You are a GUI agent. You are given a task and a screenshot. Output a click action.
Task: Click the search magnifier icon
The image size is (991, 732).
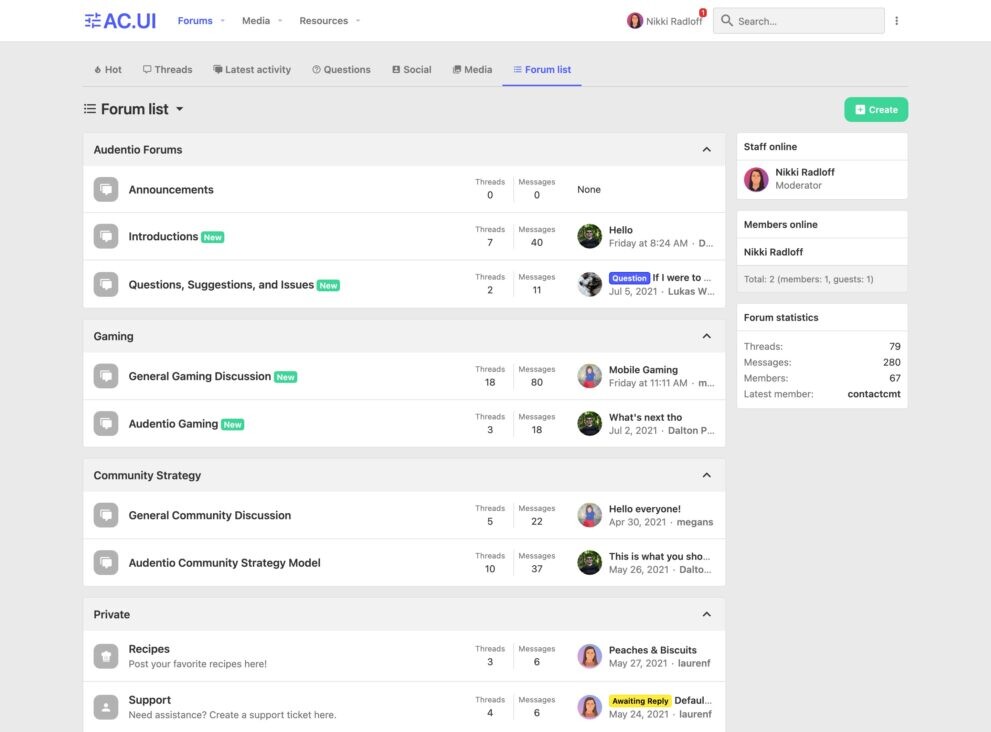click(725, 20)
